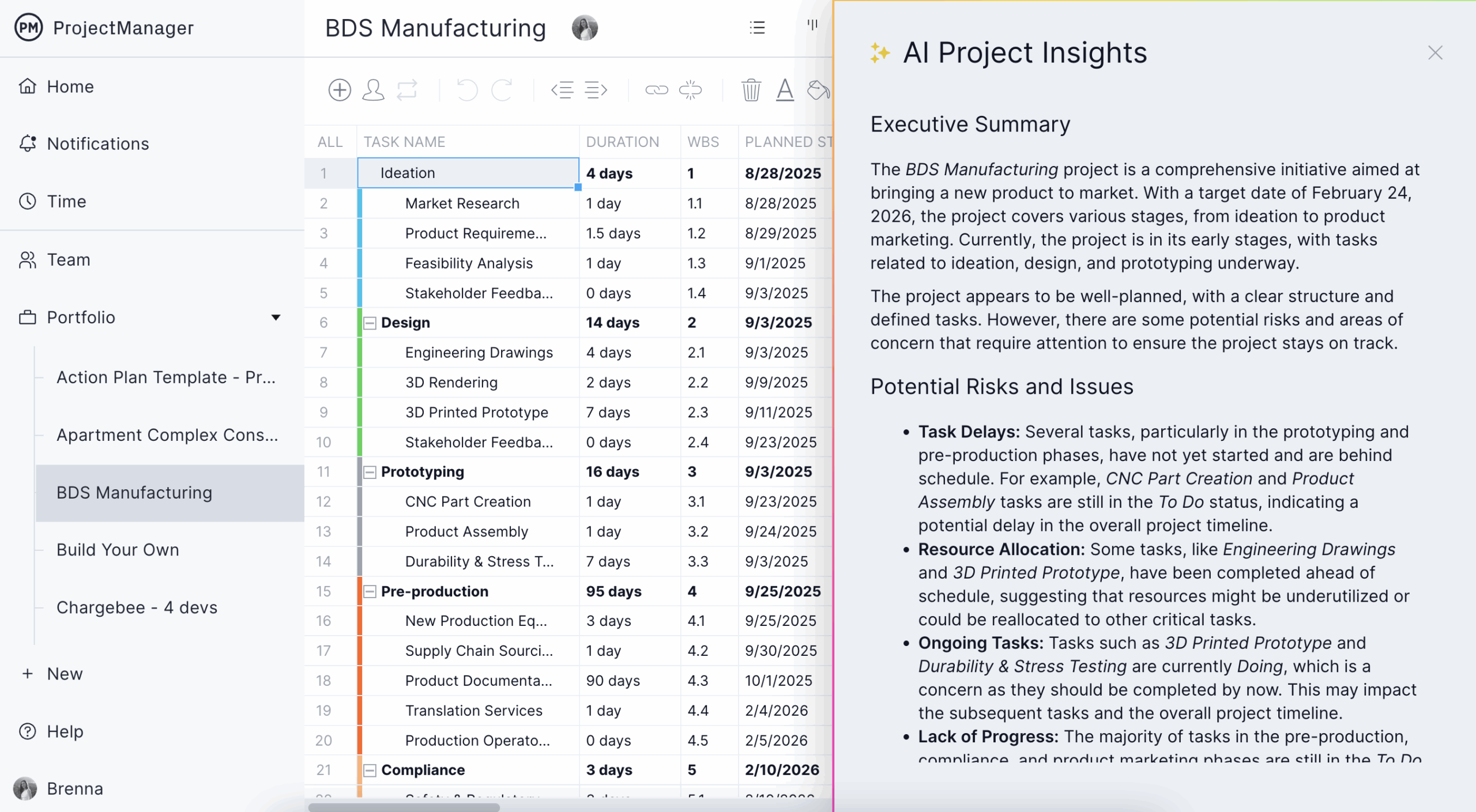Click the undo arrow icon

(x=467, y=90)
